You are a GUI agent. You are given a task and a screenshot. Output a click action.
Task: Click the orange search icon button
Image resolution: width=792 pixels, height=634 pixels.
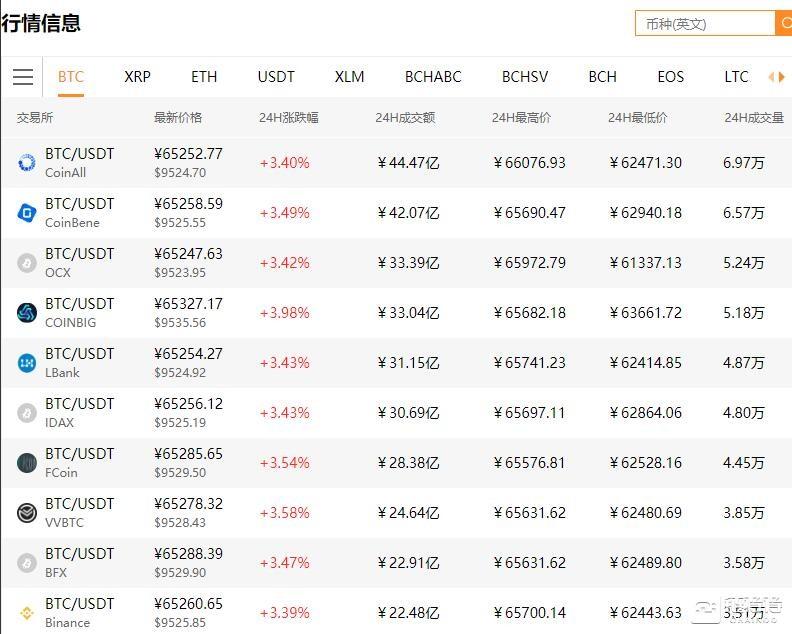click(x=784, y=23)
